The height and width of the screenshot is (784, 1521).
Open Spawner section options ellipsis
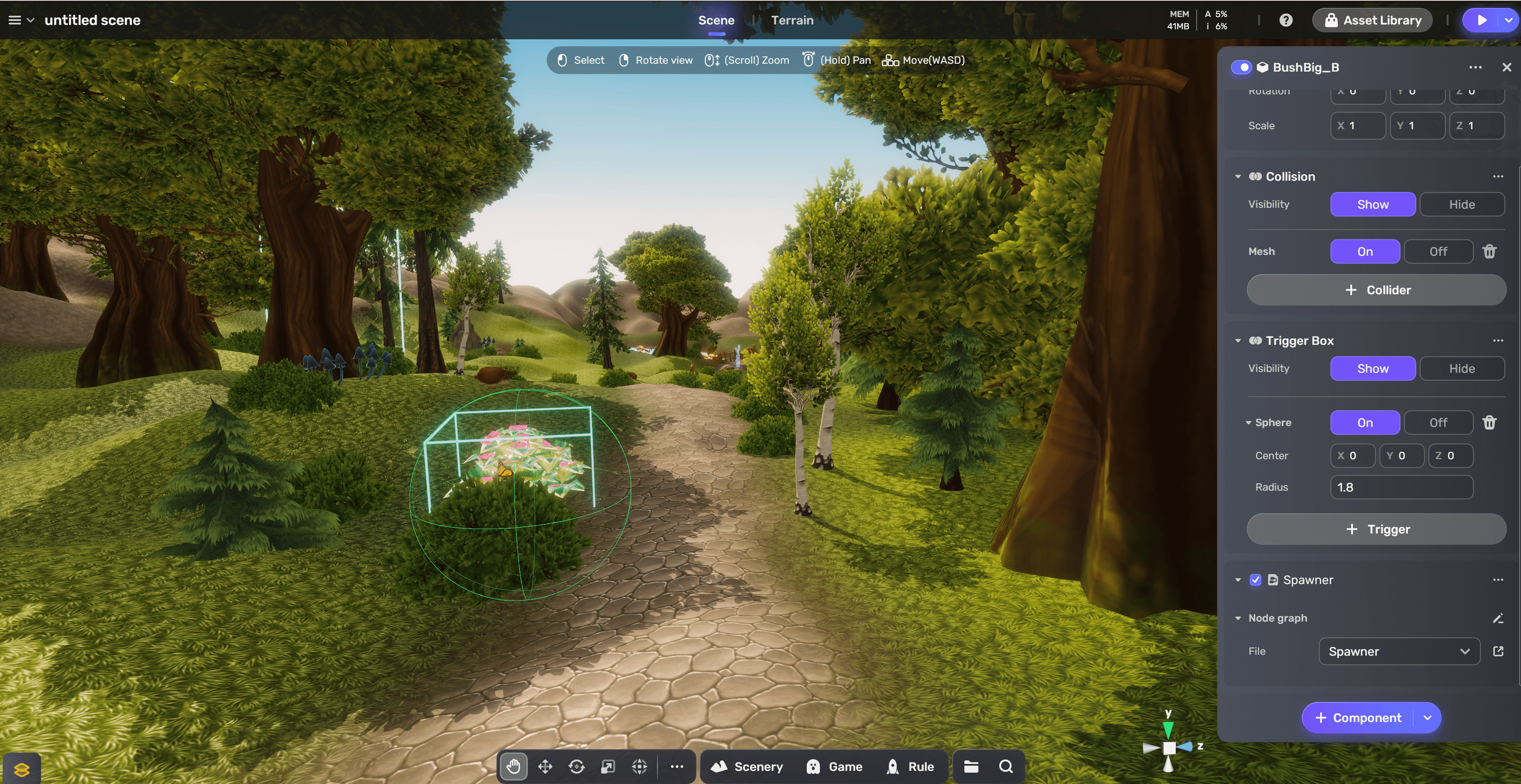pyautogui.click(x=1498, y=580)
